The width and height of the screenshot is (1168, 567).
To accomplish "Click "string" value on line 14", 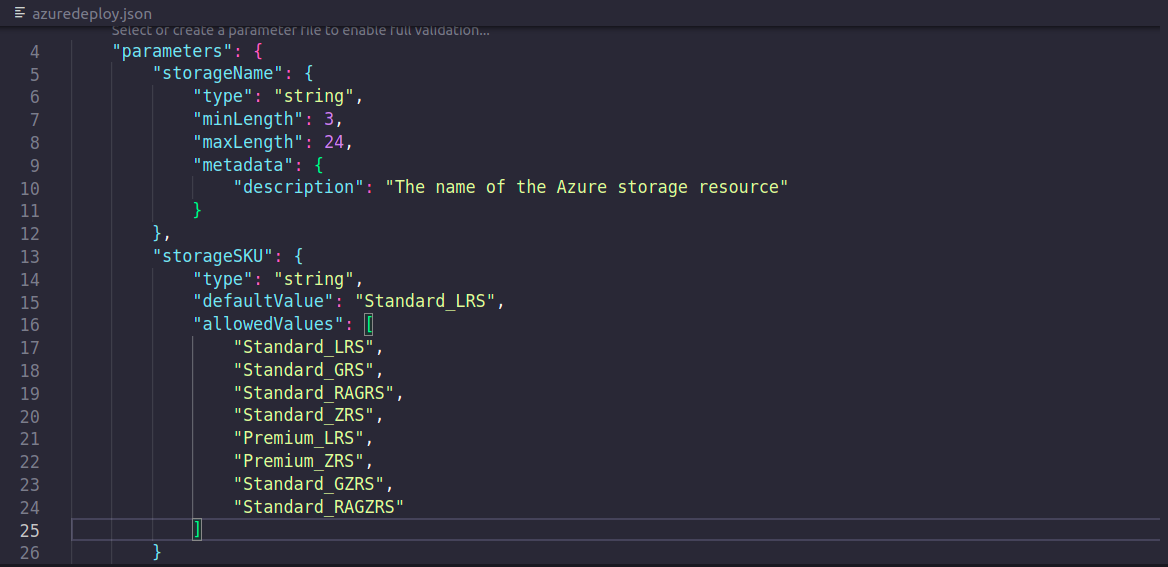I will [314, 279].
